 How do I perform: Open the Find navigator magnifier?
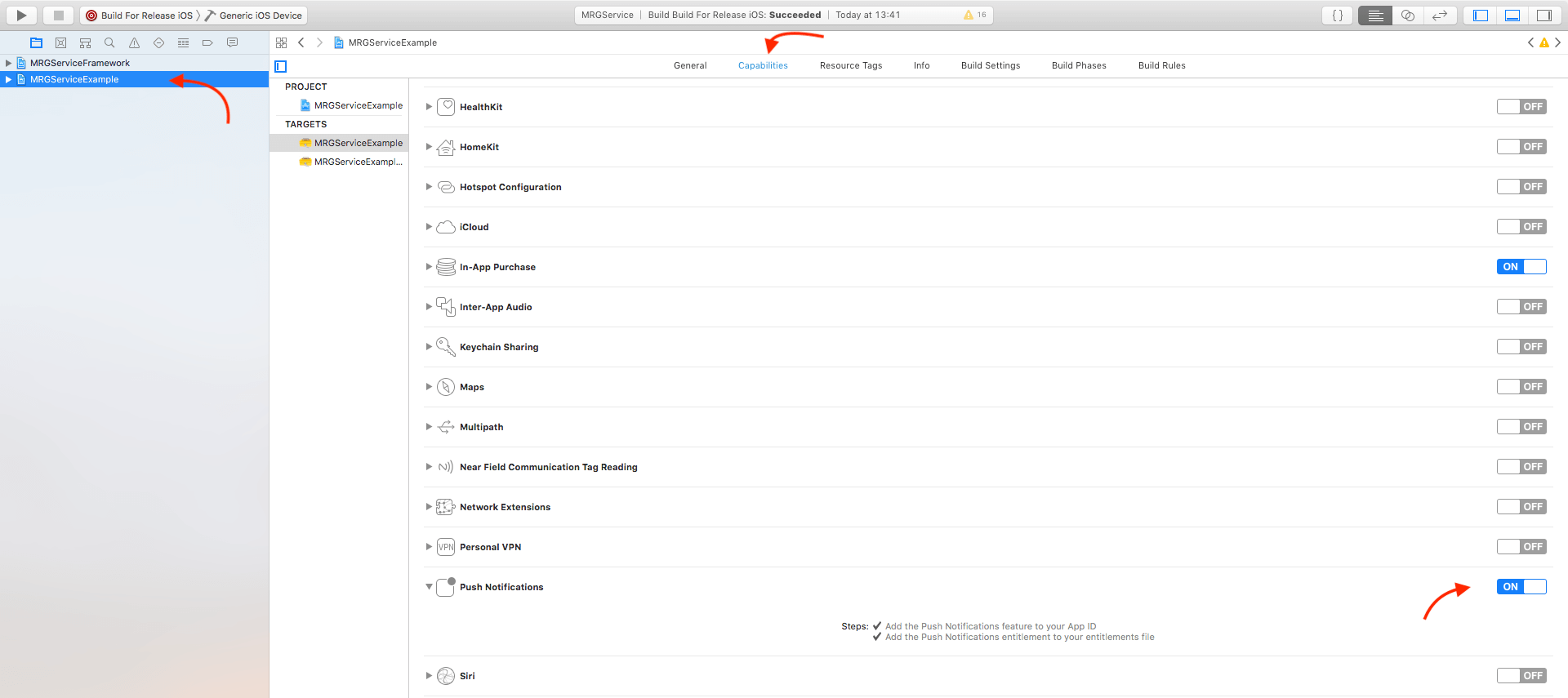[x=109, y=42]
